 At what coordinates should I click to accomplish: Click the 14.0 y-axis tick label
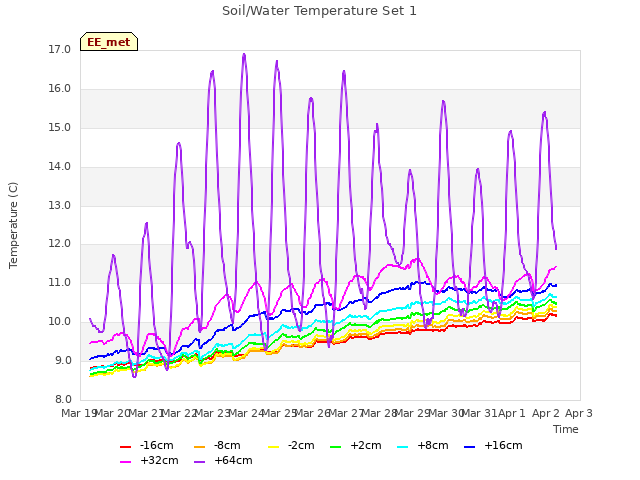click(x=60, y=167)
